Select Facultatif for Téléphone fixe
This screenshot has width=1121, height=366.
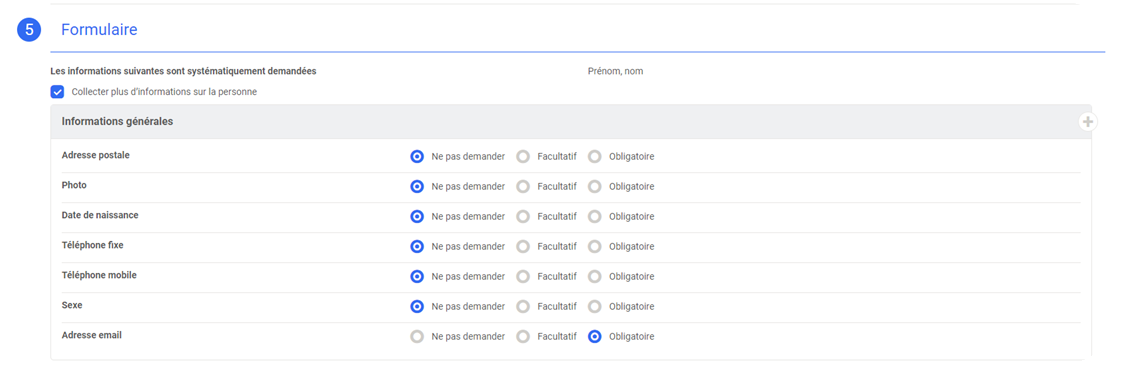[x=523, y=247]
